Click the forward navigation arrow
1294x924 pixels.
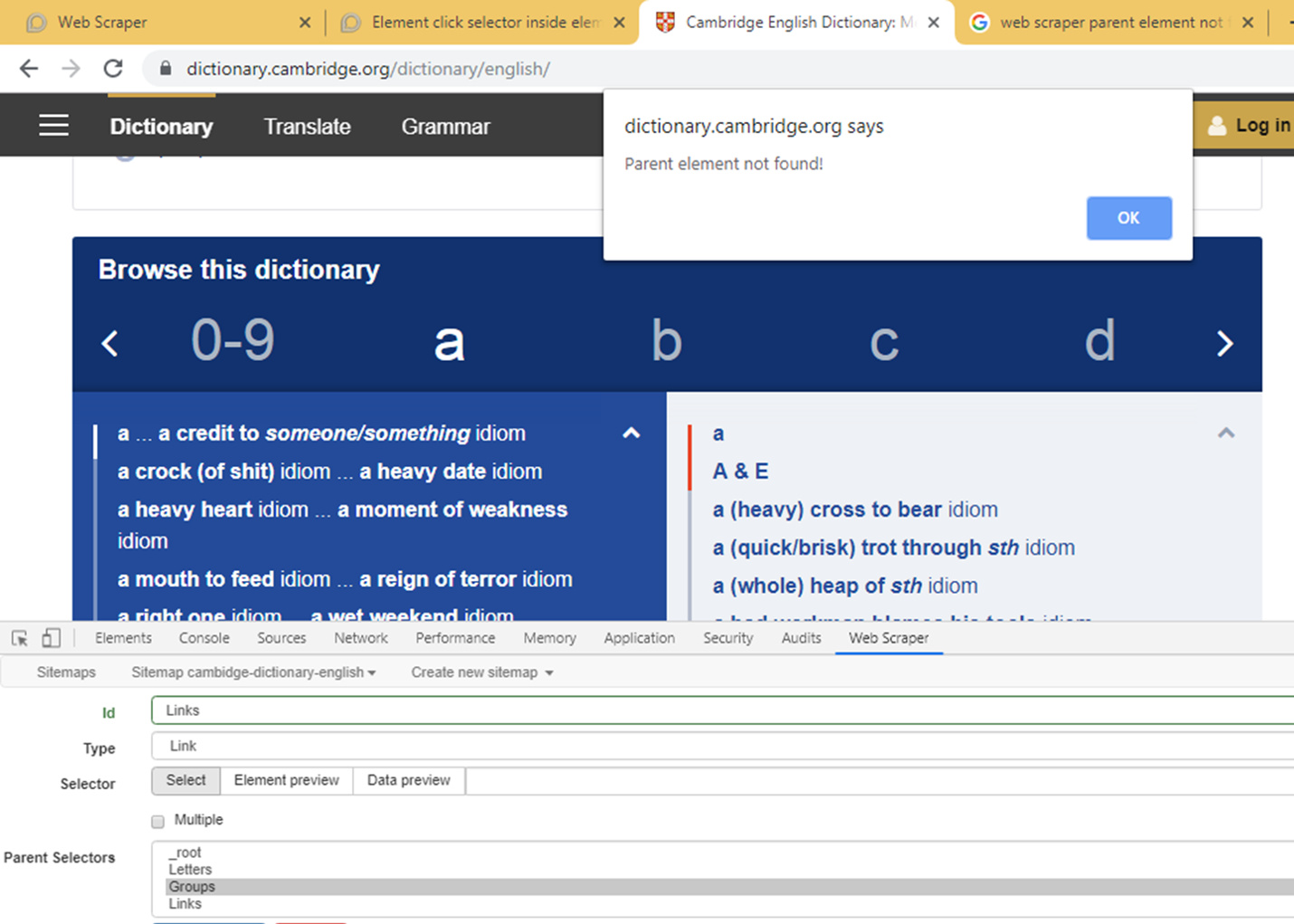71,68
